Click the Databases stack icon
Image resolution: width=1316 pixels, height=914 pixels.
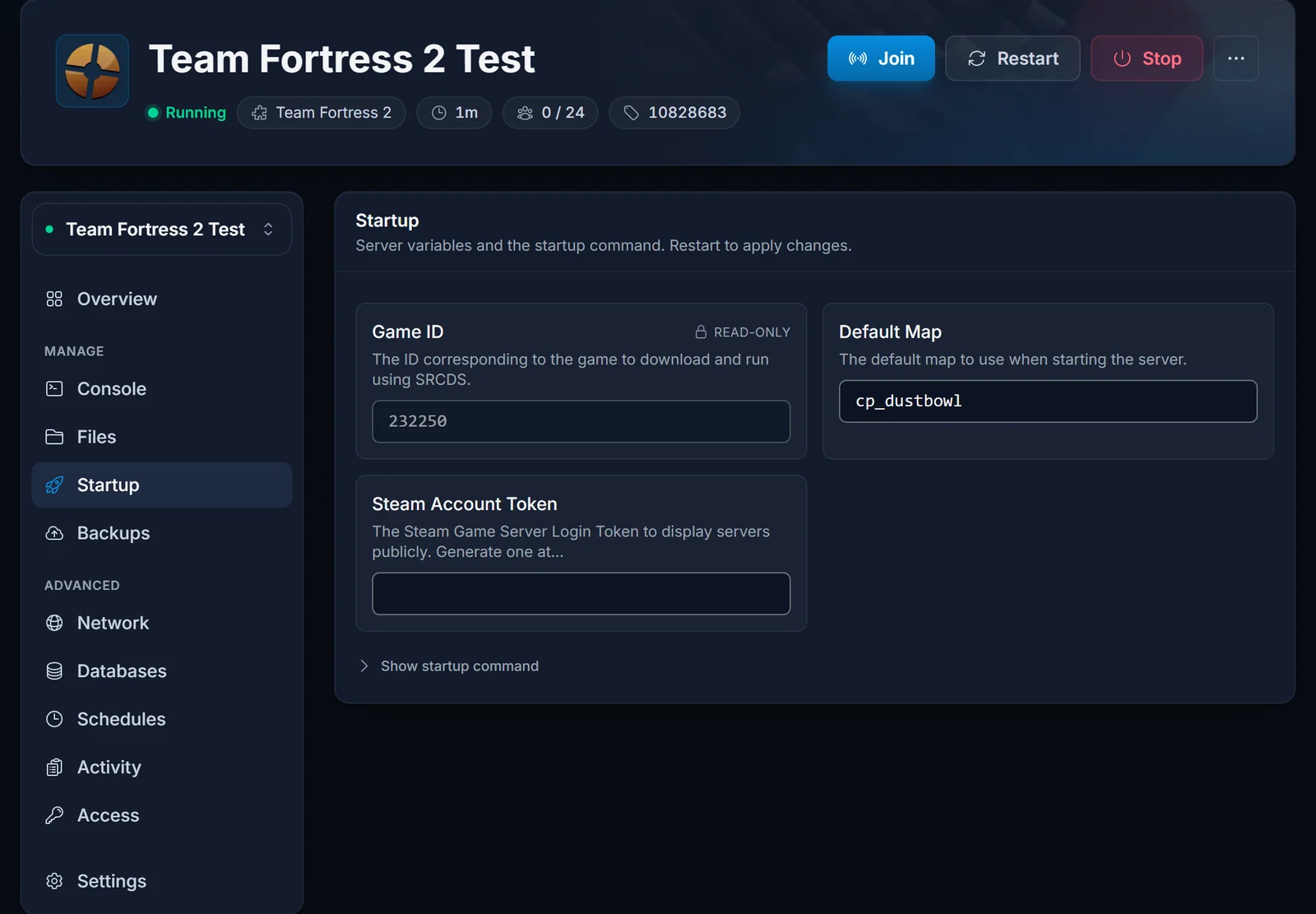click(54, 670)
